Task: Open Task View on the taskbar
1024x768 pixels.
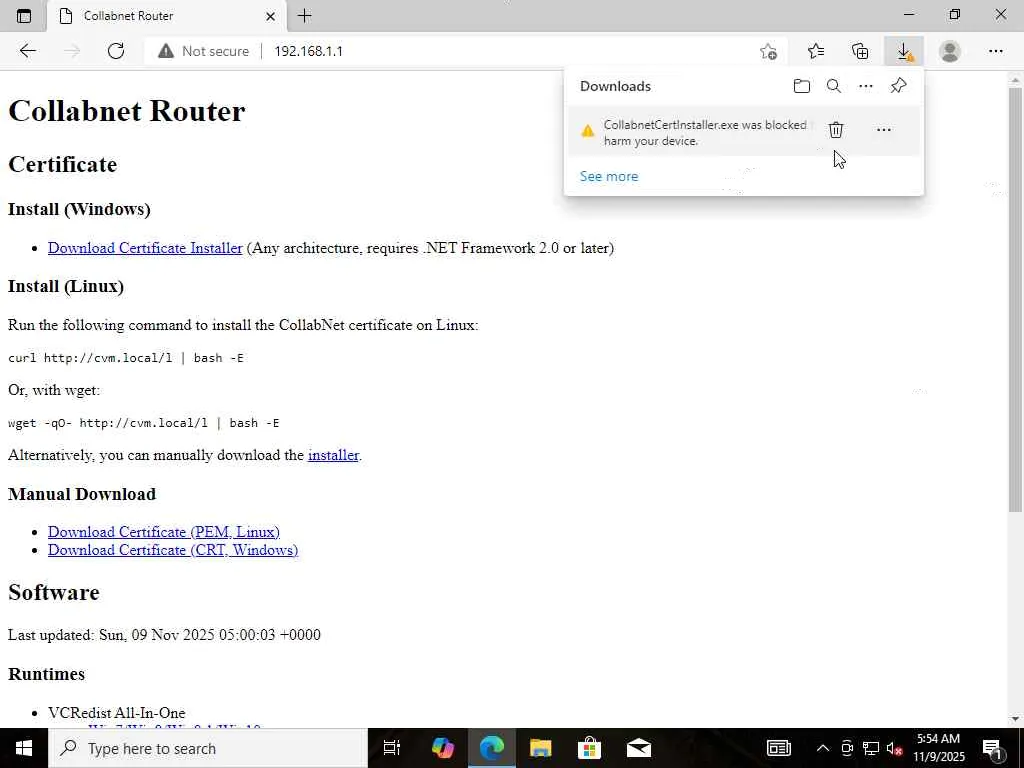Action: point(392,748)
